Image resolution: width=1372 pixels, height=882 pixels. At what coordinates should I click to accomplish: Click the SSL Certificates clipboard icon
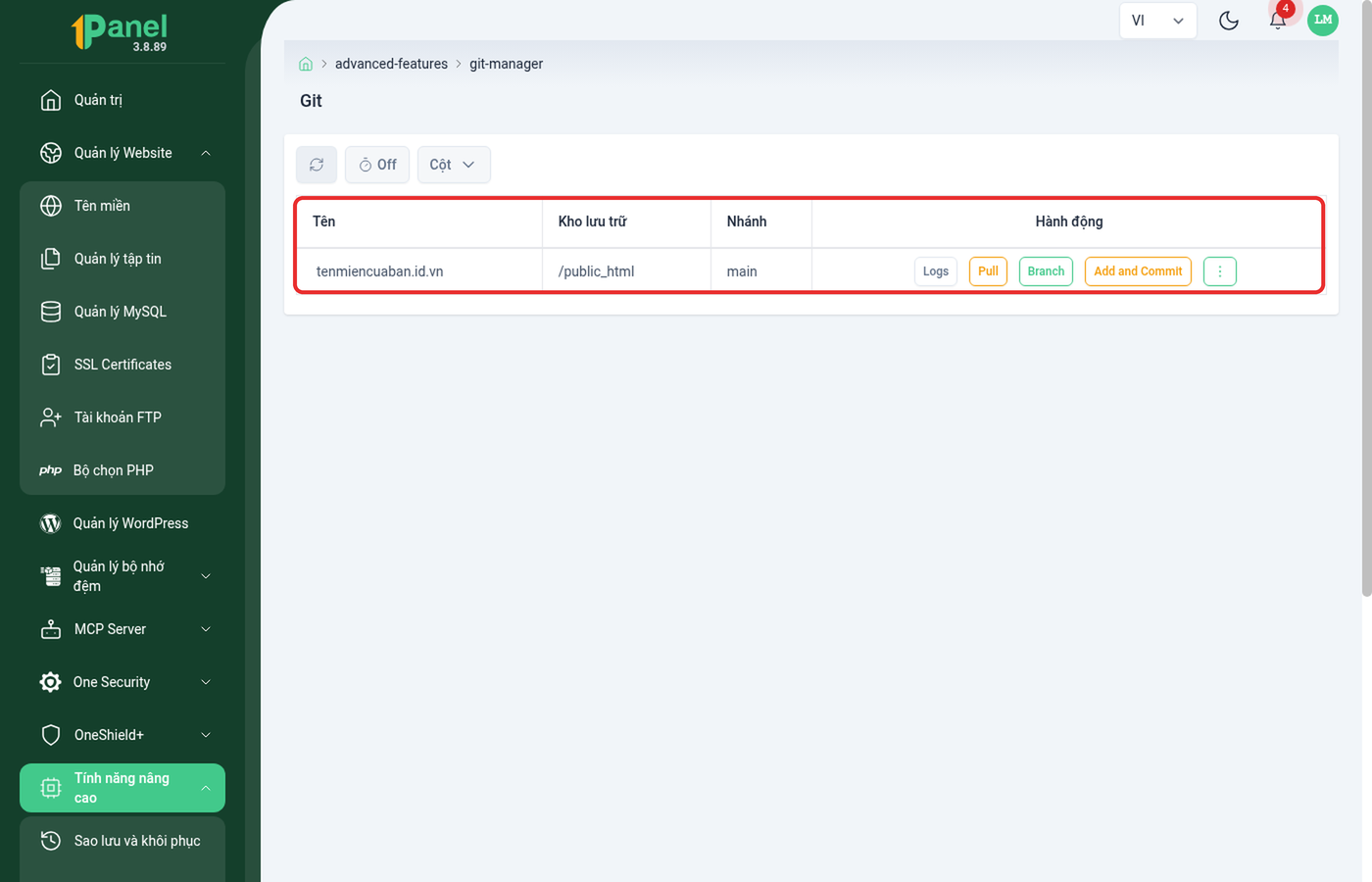tap(51, 365)
